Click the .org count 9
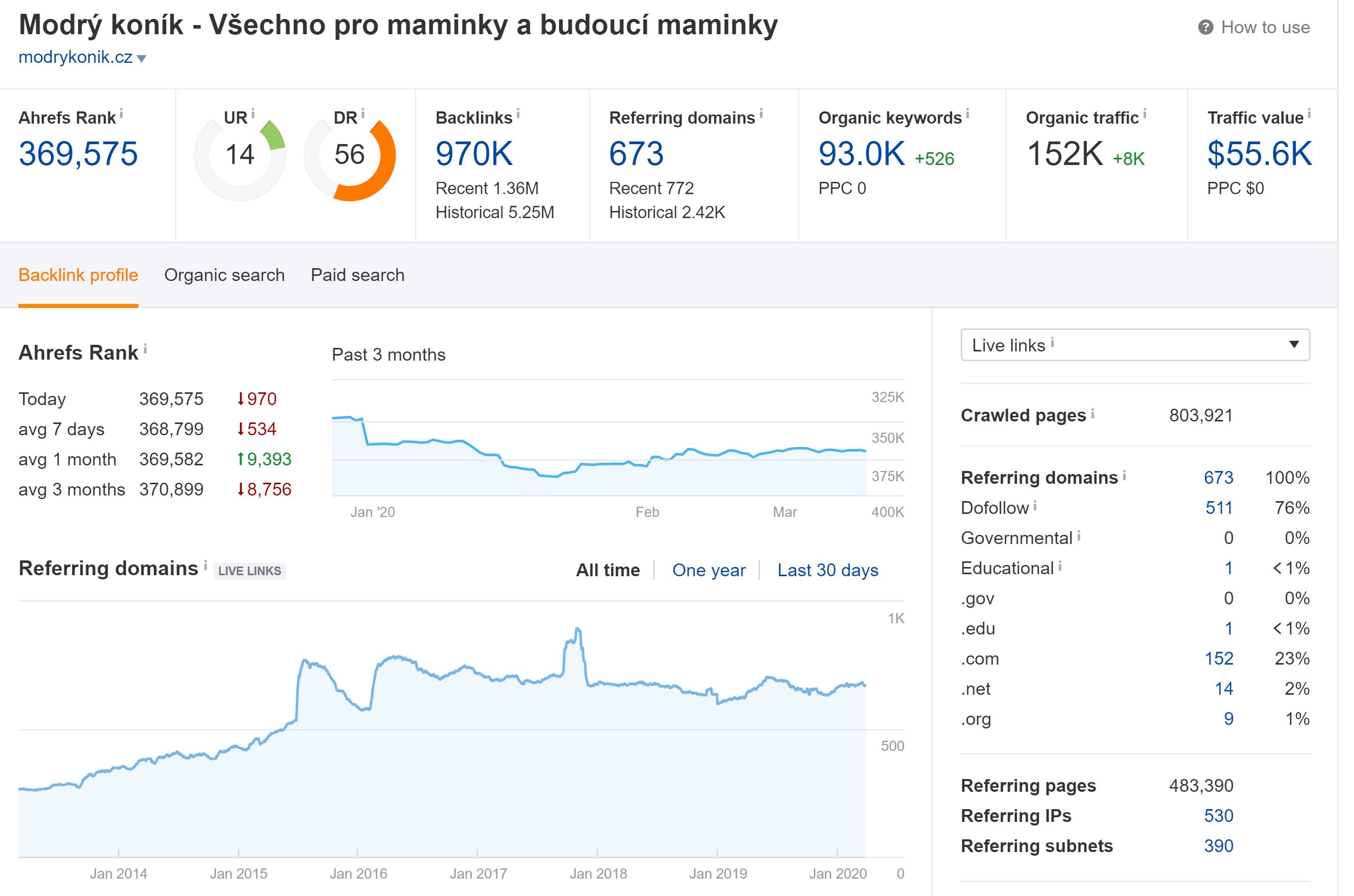 pos(1228,719)
